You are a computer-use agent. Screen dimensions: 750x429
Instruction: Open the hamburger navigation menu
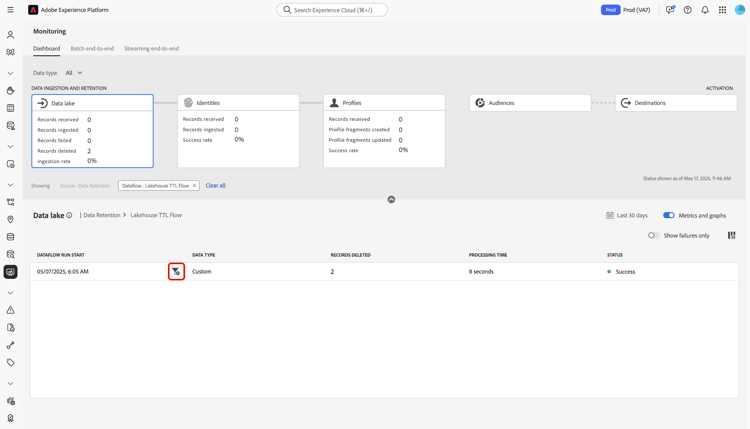10,10
